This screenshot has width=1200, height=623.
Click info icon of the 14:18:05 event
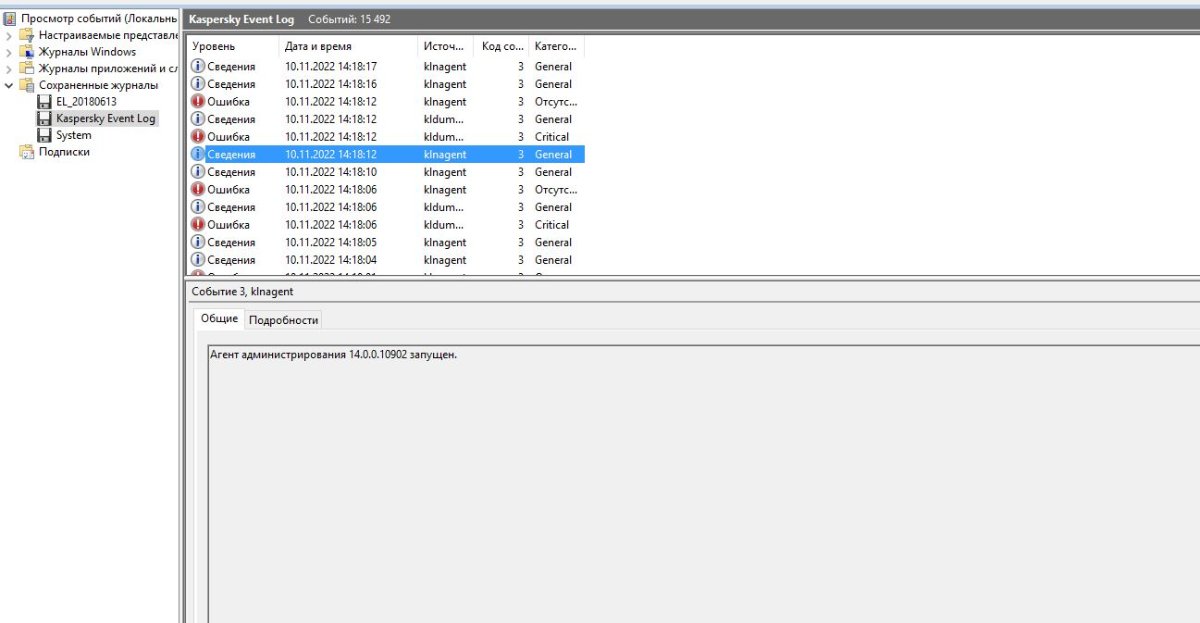(x=197, y=242)
